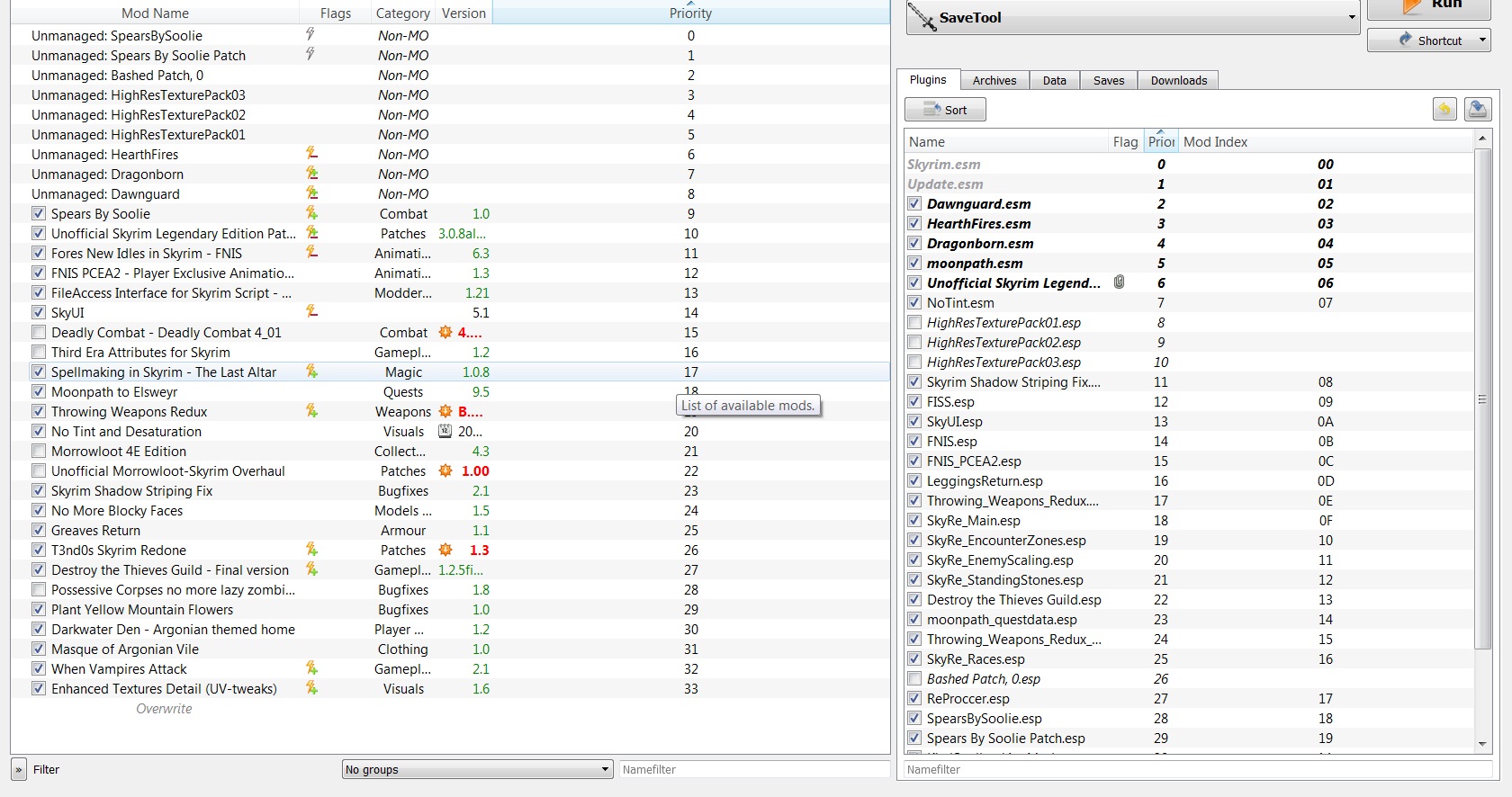Sort mod list by Version column header
Screen dimensions: 1512x797
coord(463,13)
